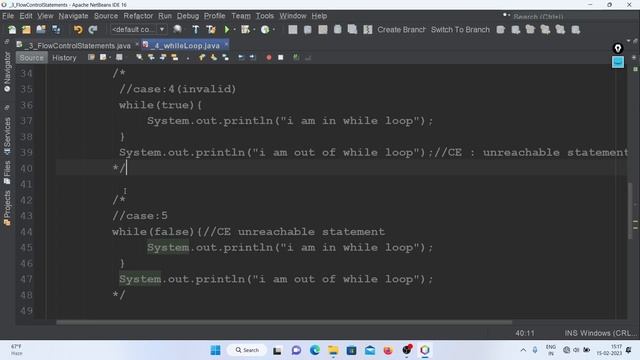Open Microsoft Edge from taskbar
The width and height of the screenshot is (640, 360).
pos(315,350)
